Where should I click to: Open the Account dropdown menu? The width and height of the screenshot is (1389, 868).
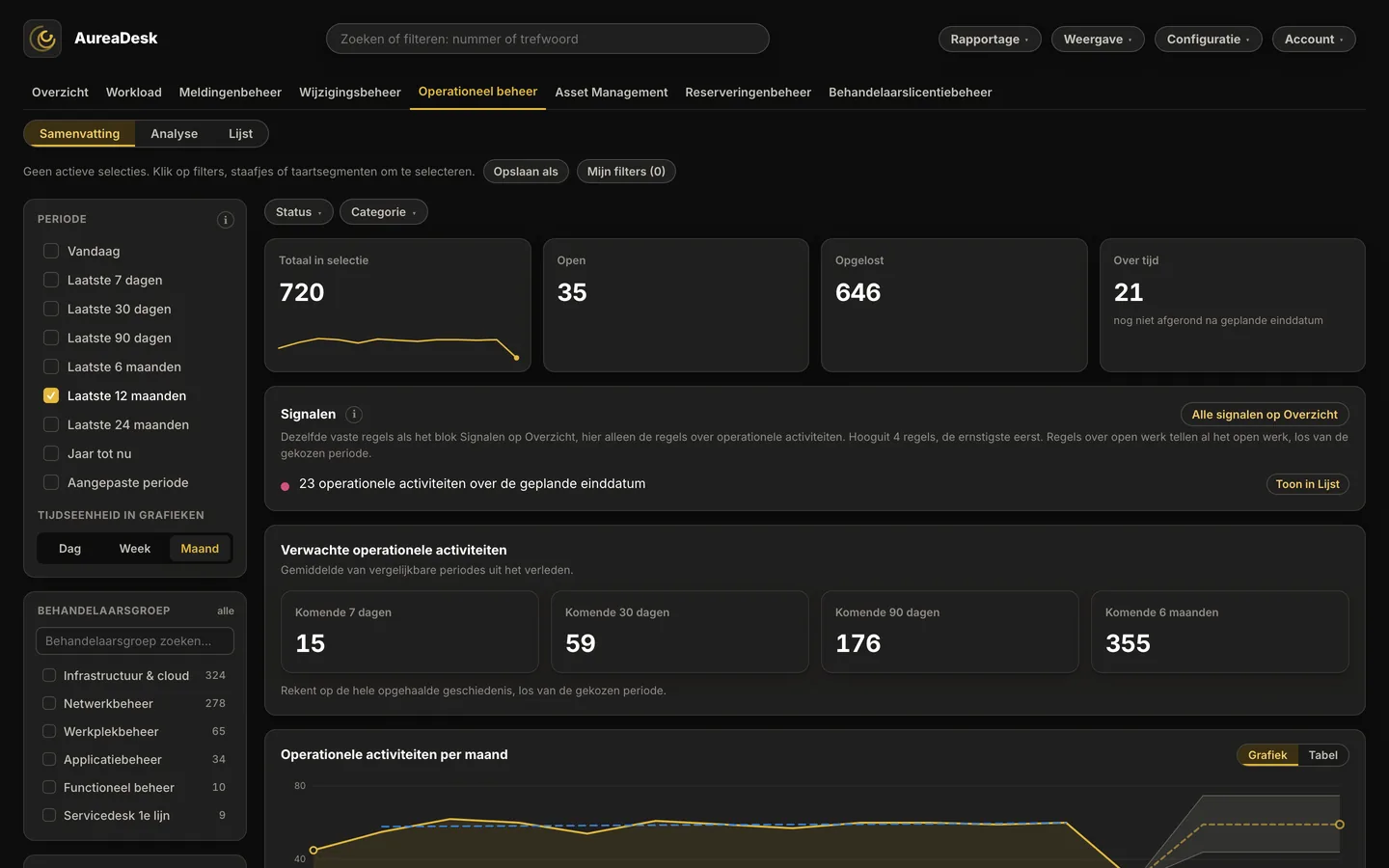[x=1314, y=39]
